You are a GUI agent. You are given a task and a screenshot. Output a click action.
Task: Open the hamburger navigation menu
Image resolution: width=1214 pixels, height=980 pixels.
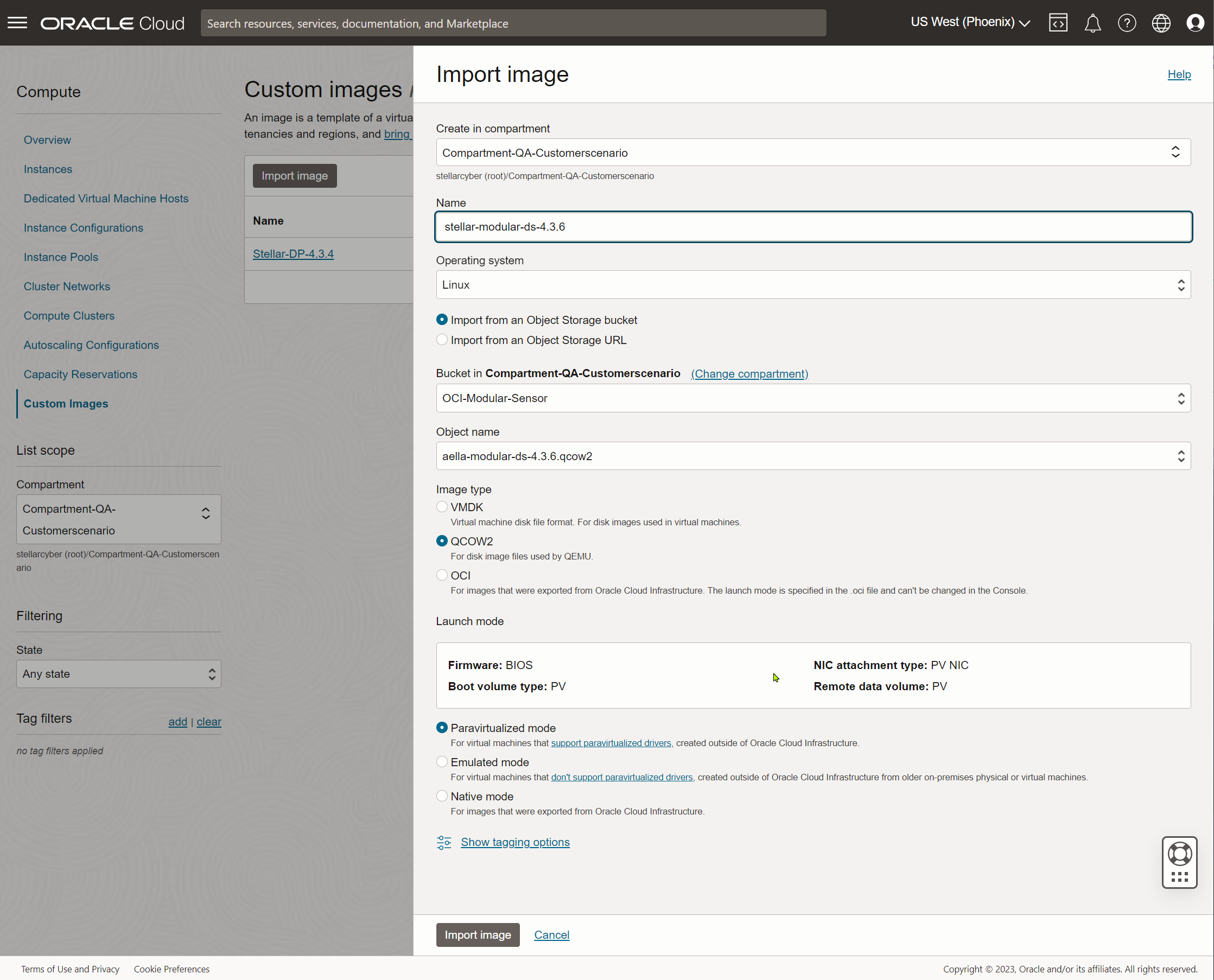pos(17,23)
